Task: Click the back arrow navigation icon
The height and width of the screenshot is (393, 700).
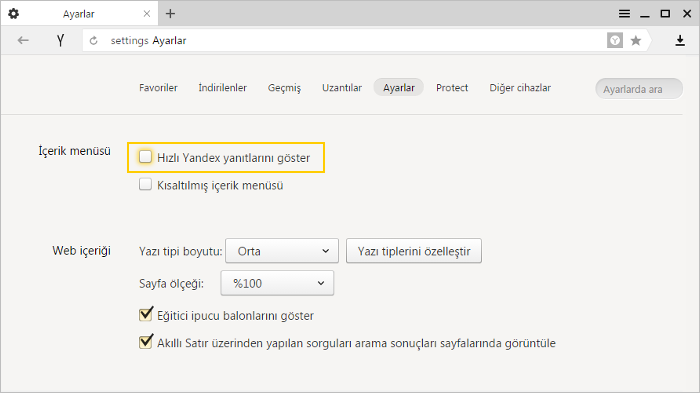Action: pos(23,41)
